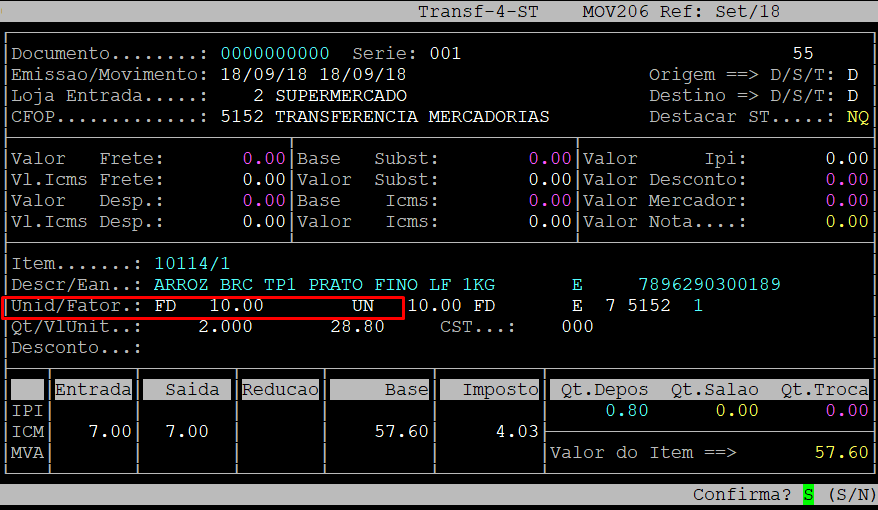Select the Destino D/S/T value
This screenshot has width=878, height=510.
point(852,96)
